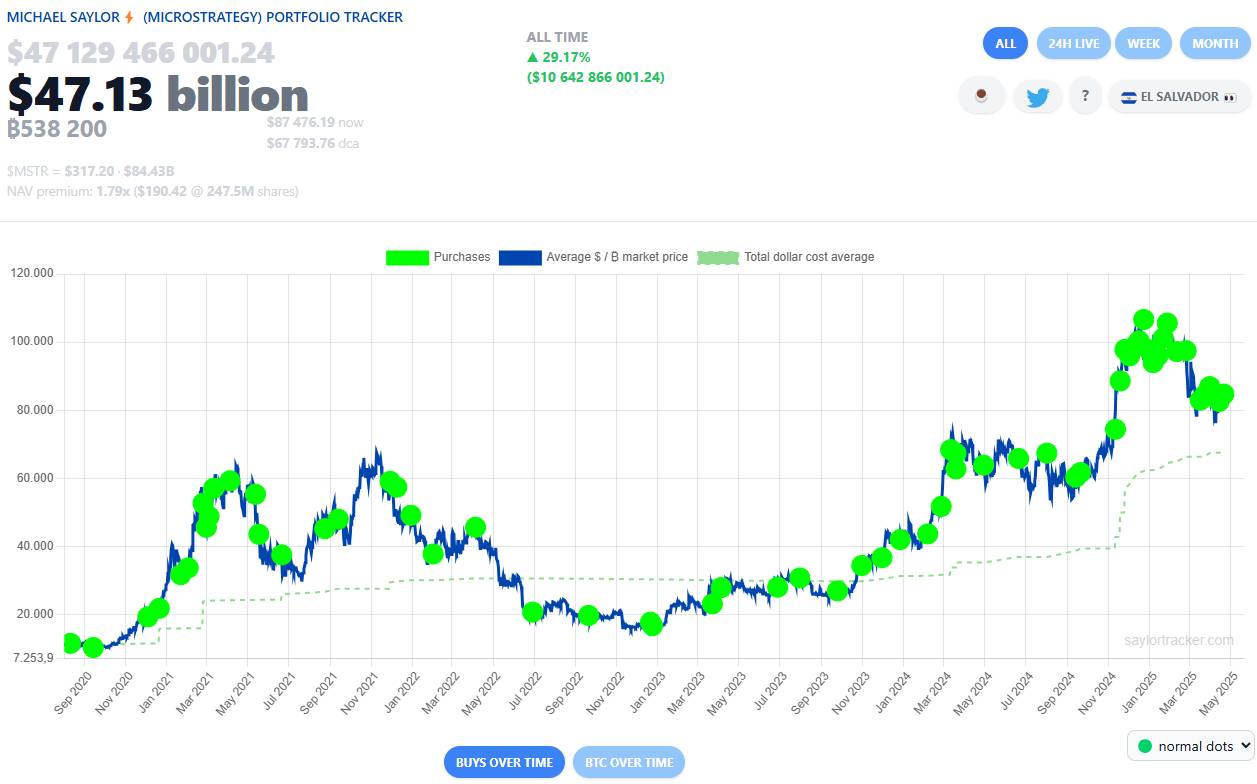Switch to the 24H LIVE view
1257x784 pixels.
(1073, 43)
